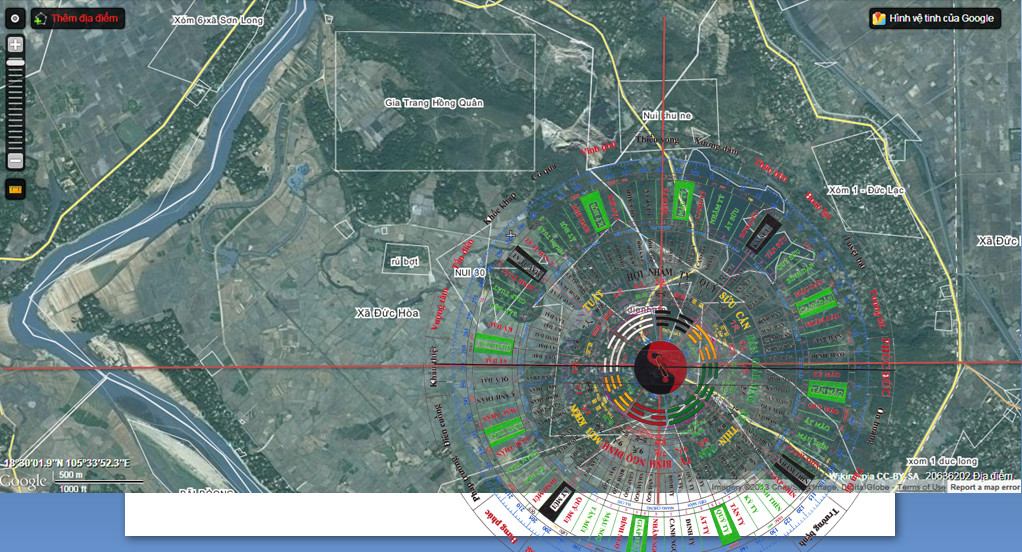Zoom out with the minus button
1022x552 pixels.
pyautogui.click(x=16, y=160)
